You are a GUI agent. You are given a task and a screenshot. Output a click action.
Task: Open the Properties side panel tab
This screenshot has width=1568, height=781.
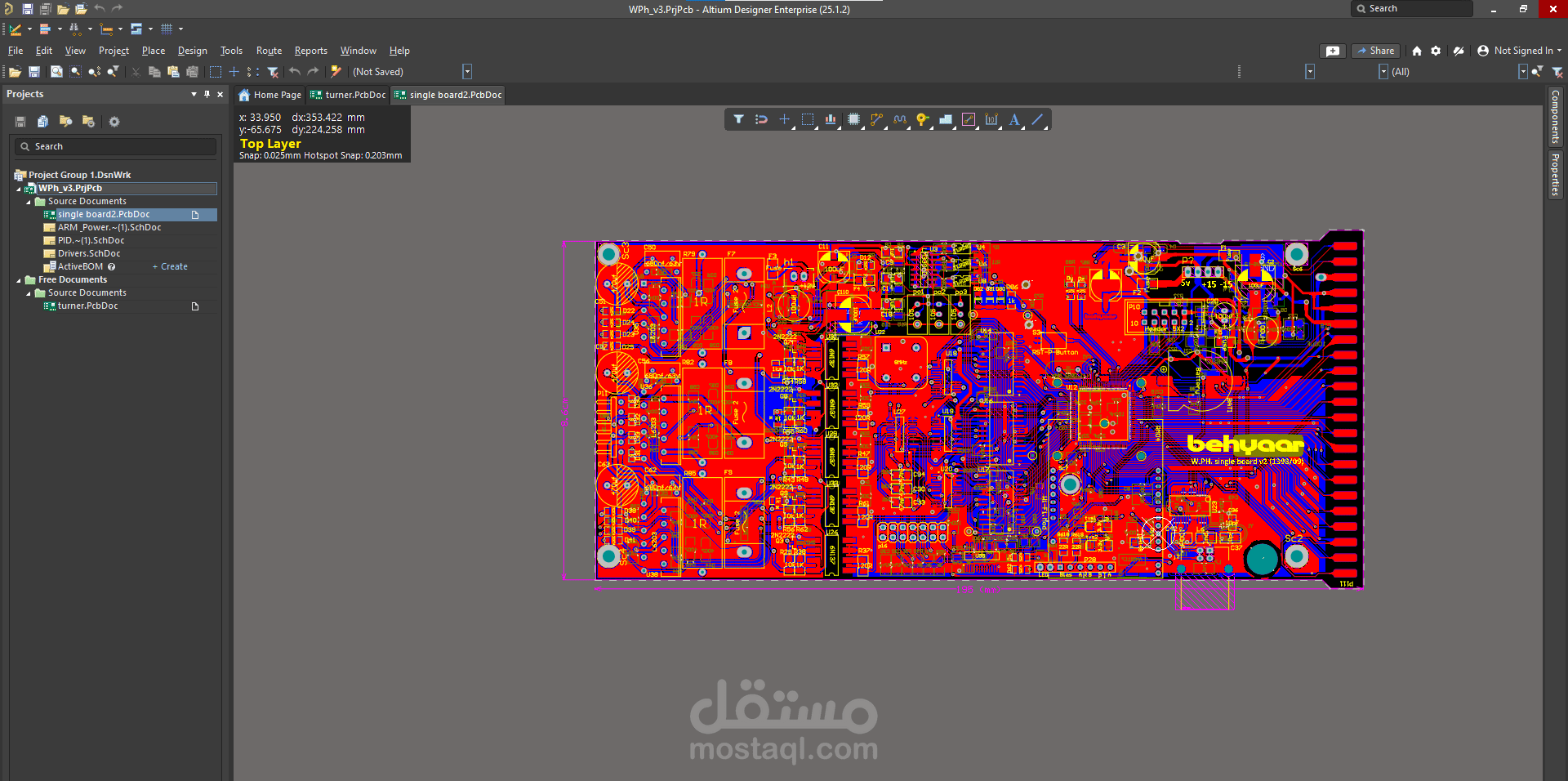[1555, 174]
